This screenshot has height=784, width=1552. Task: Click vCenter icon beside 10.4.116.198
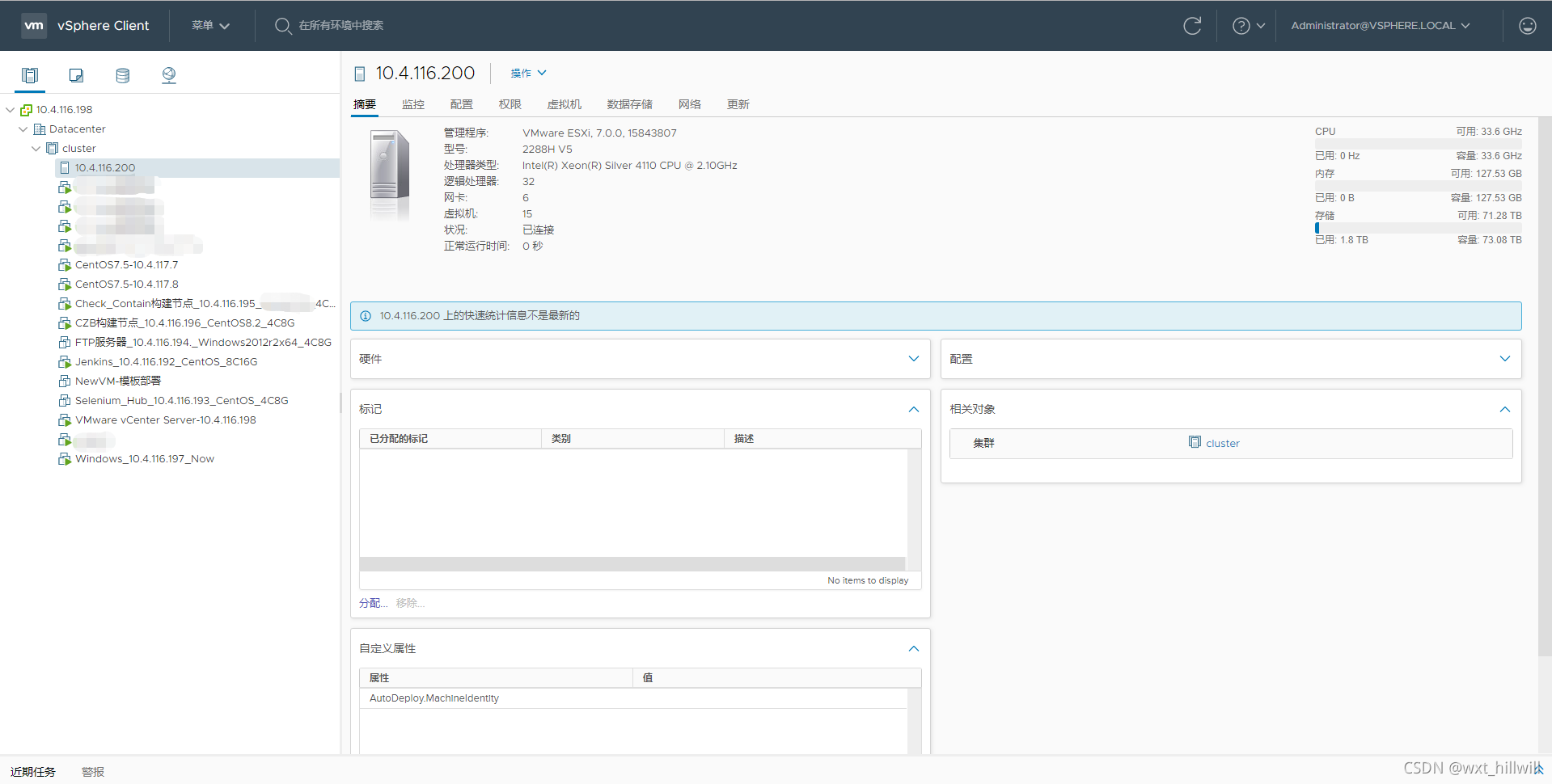point(26,110)
